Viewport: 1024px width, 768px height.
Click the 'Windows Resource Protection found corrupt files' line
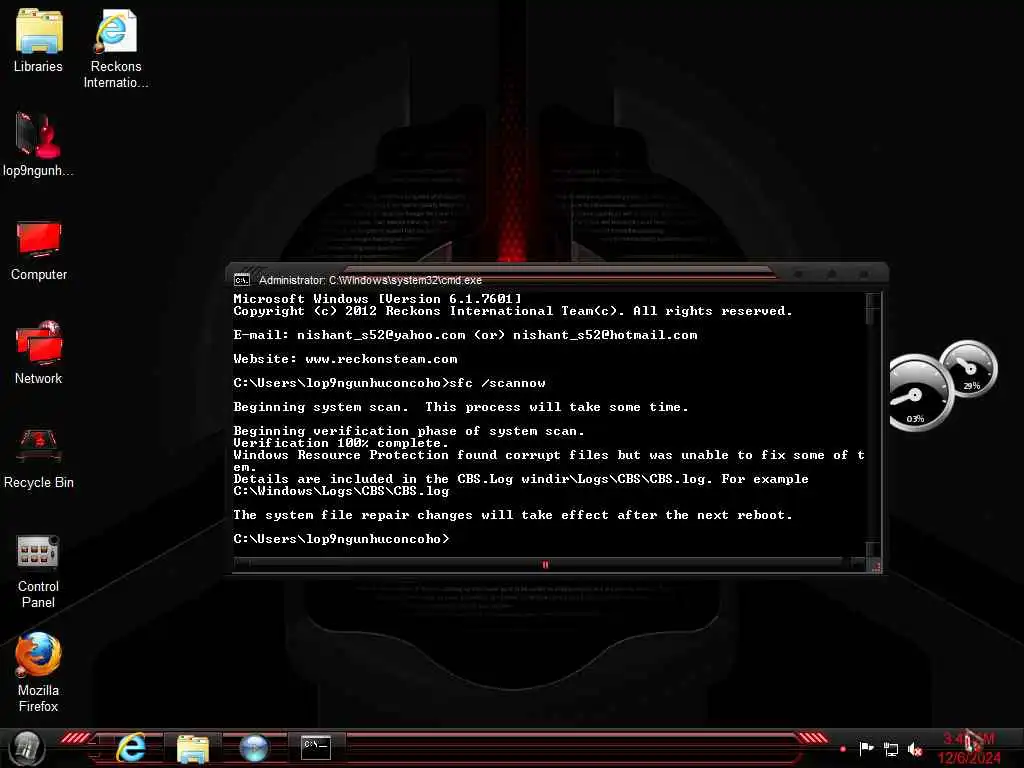point(549,455)
